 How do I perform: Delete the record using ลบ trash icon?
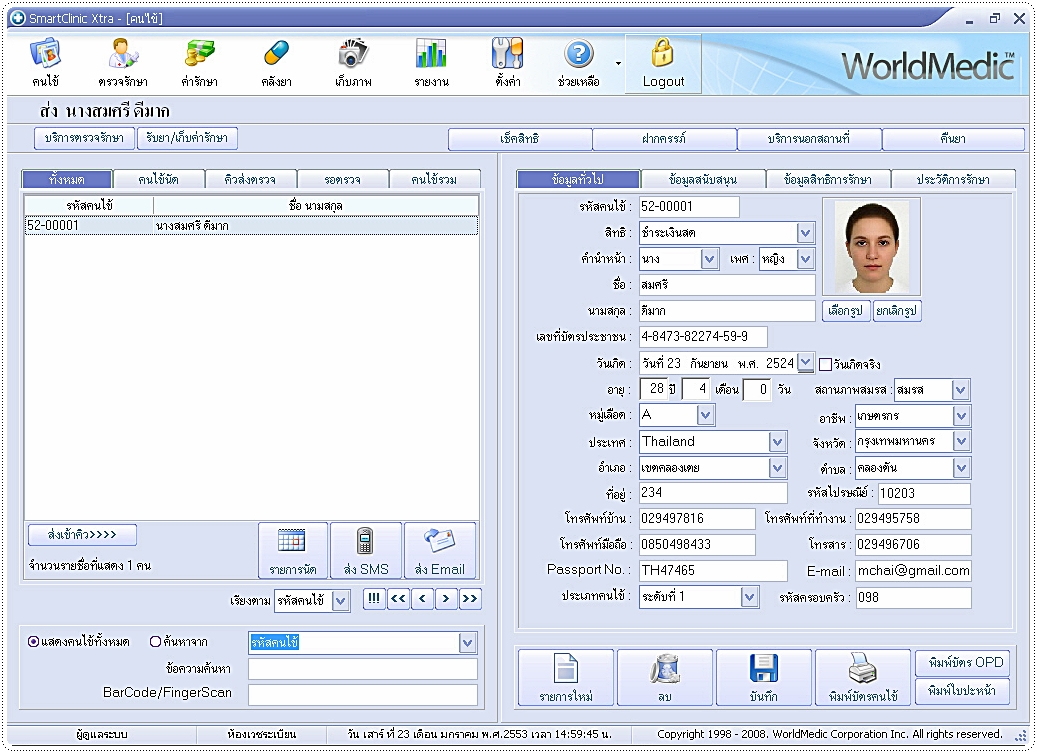pyautogui.click(x=665, y=677)
